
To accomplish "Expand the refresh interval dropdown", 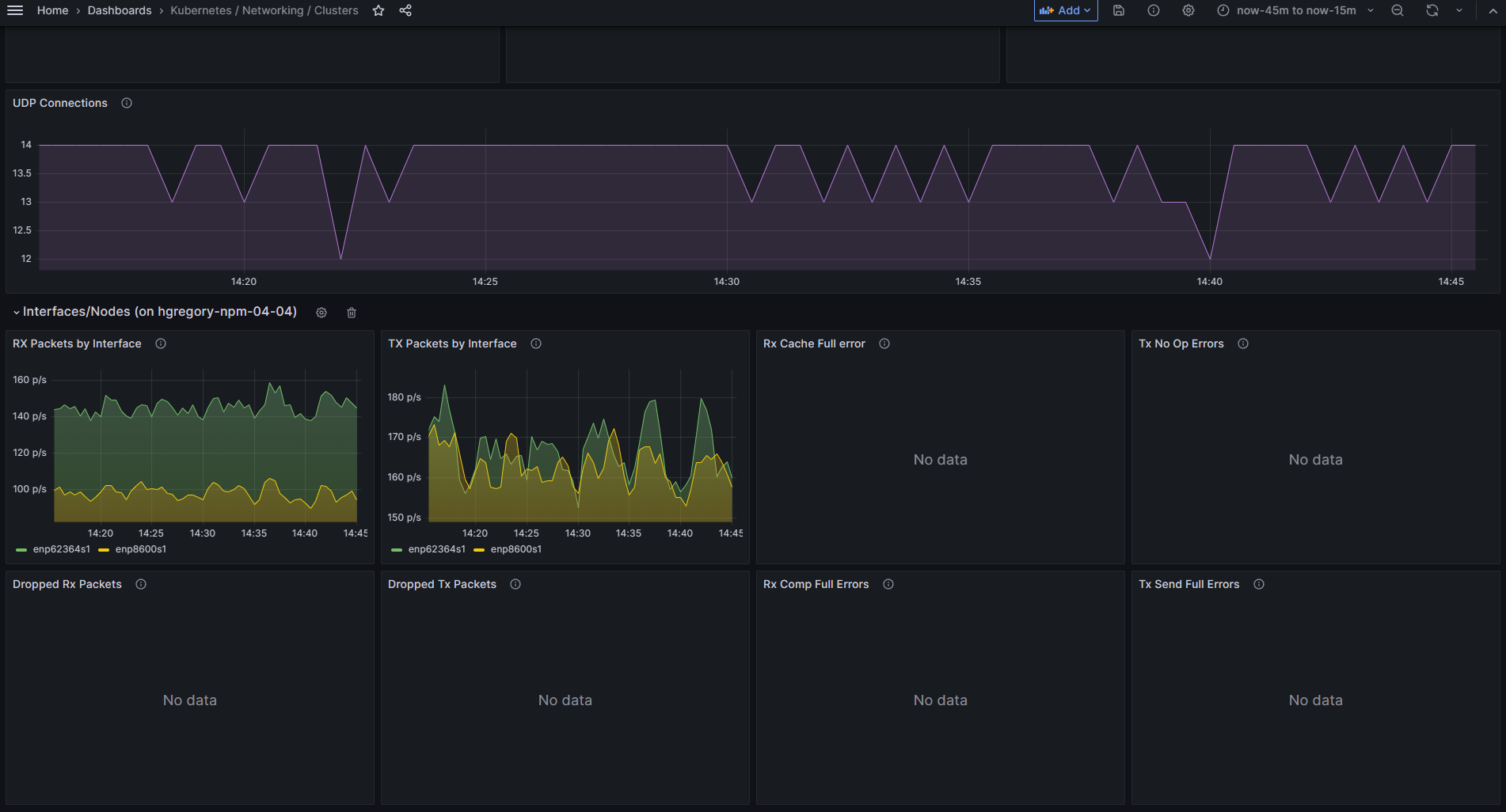I will point(1459,10).
